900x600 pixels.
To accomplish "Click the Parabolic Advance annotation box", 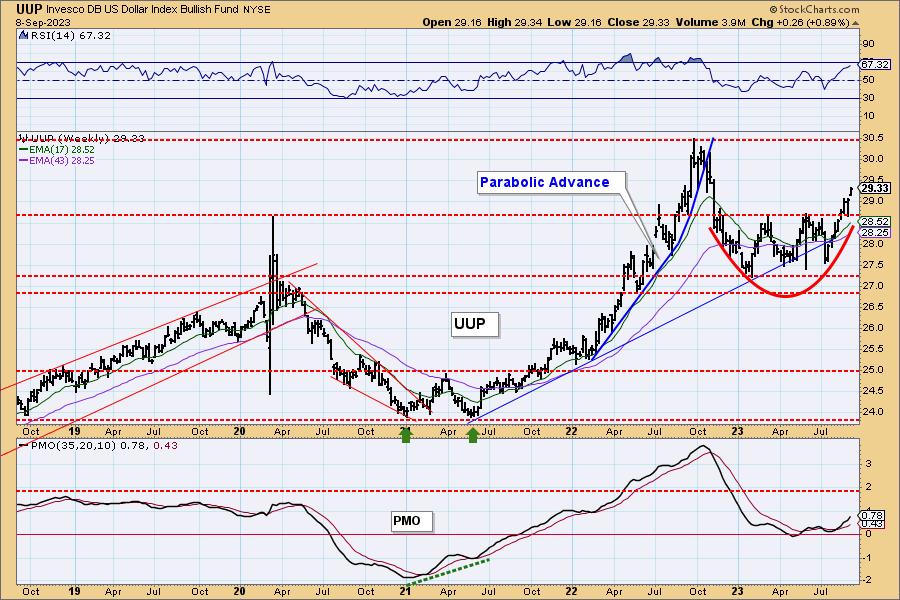I will pyautogui.click(x=550, y=183).
